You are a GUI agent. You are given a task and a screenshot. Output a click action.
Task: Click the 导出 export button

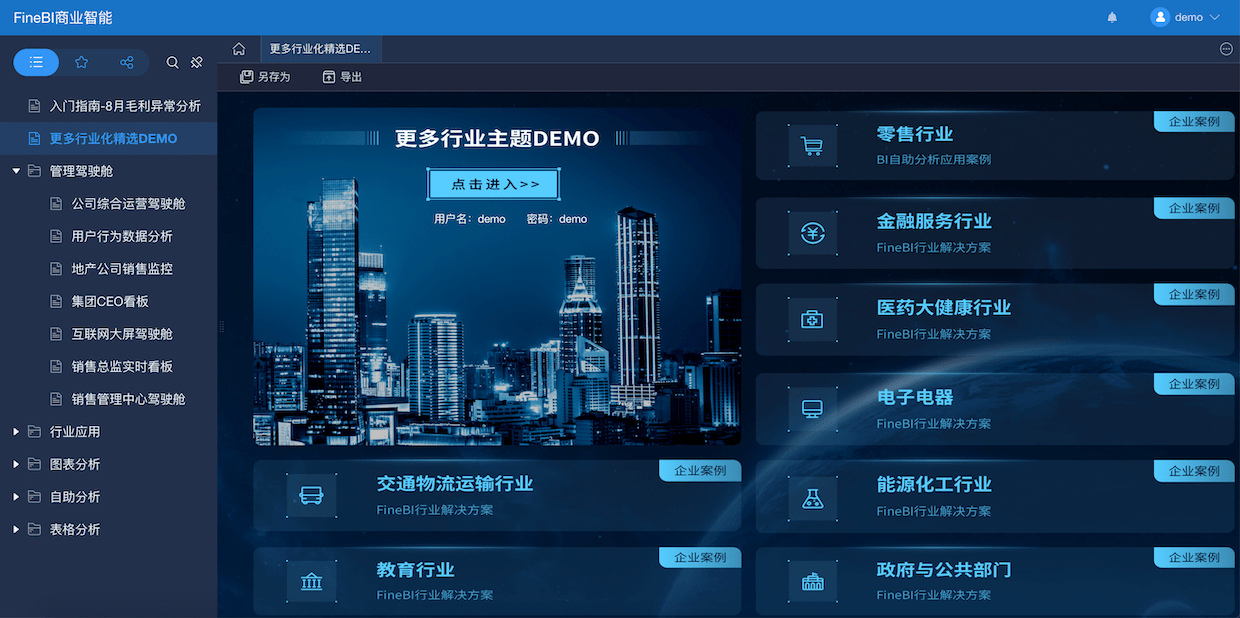(x=342, y=77)
